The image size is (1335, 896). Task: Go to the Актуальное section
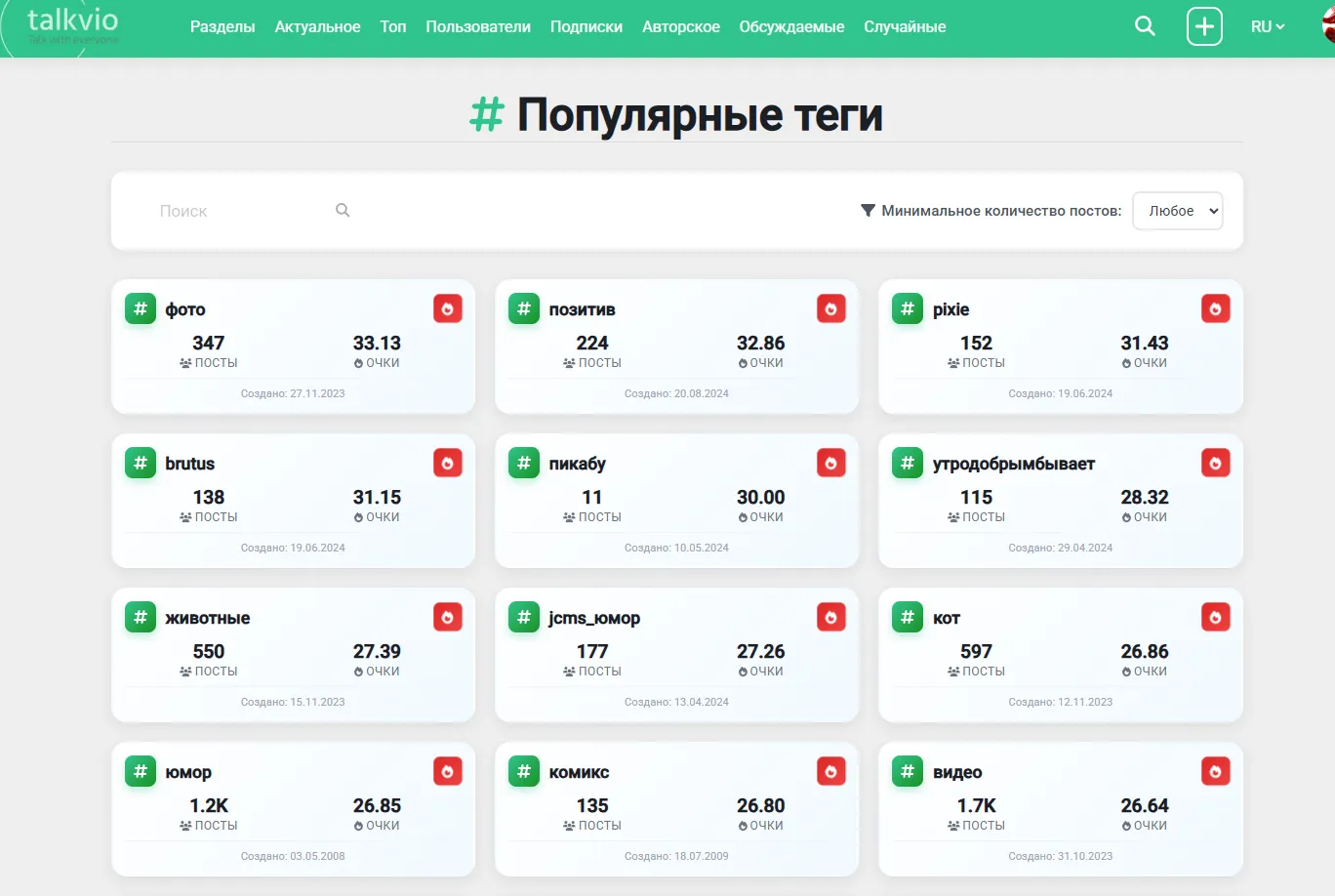(317, 26)
